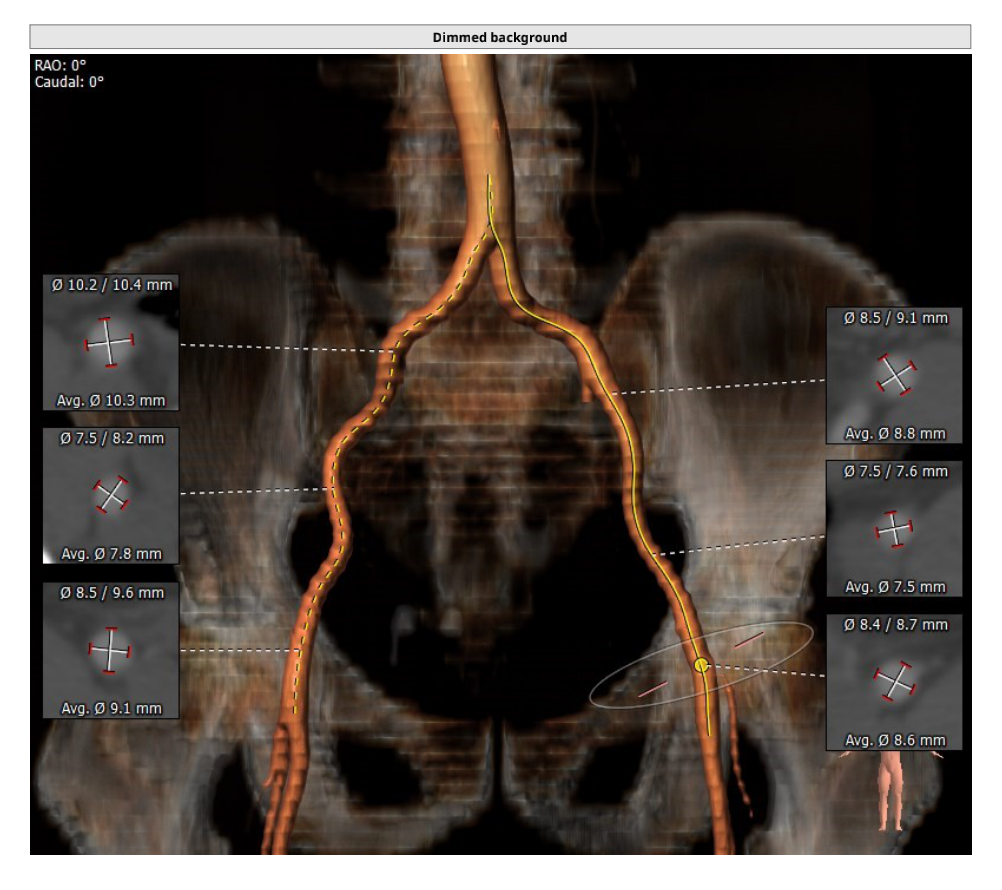The height and width of the screenshot is (890, 1002).
Task: Click the Caudal: 0° angle readout
Action: [x=69, y=82]
